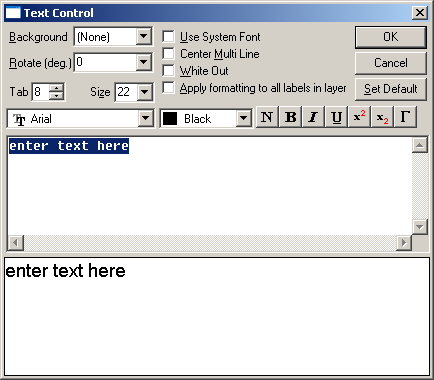Check the White Out option
This screenshot has width=434, height=380.
(168, 71)
